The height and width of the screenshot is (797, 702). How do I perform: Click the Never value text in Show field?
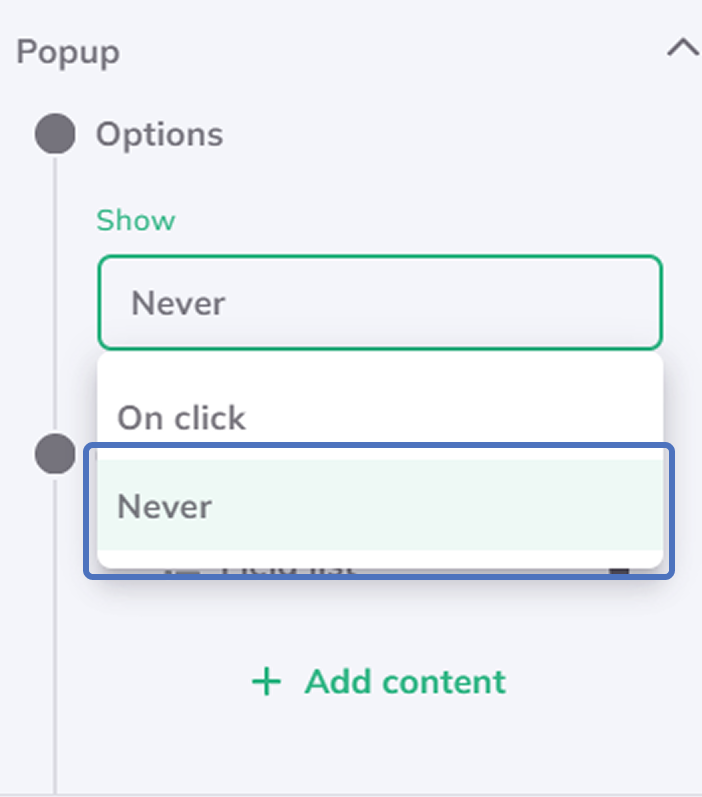pyautogui.click(x=178, y=302)
